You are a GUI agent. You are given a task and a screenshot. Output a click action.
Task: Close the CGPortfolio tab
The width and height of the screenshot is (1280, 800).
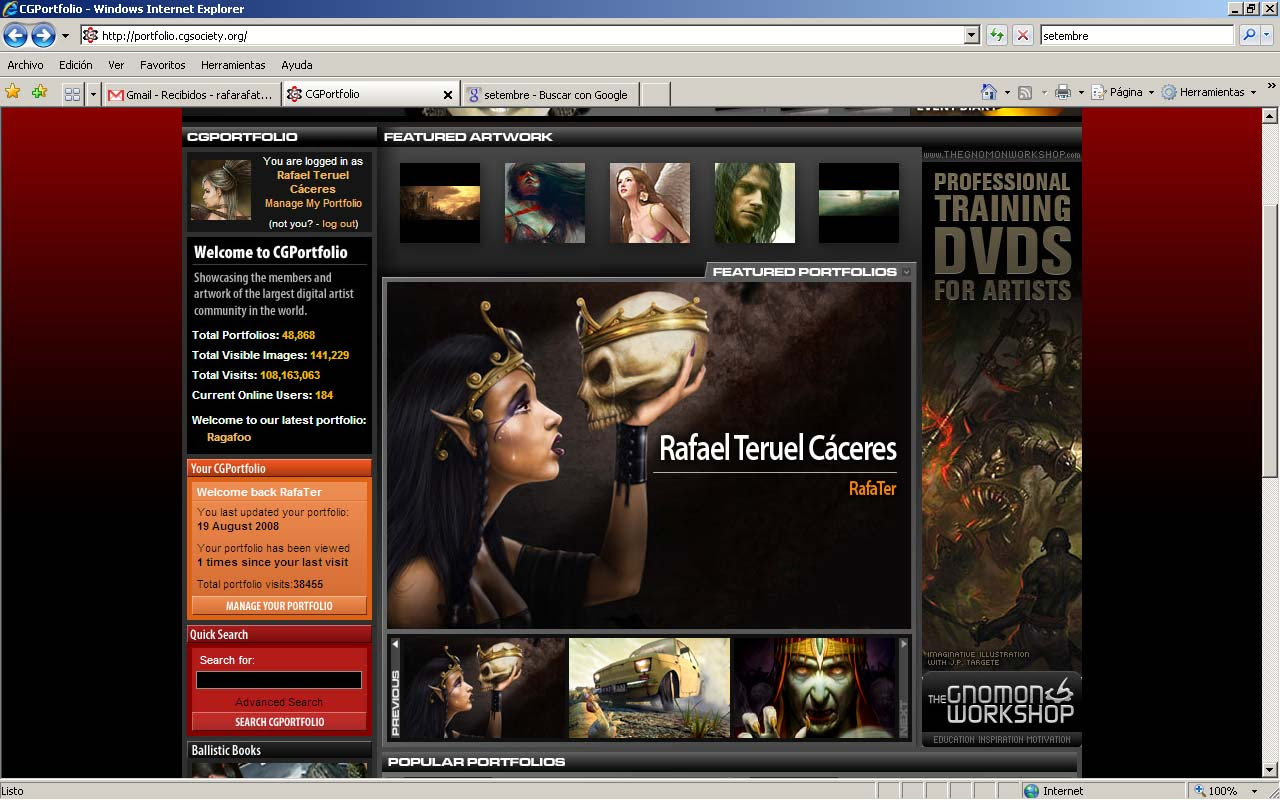pyautogui.click(x=447, y=94)
